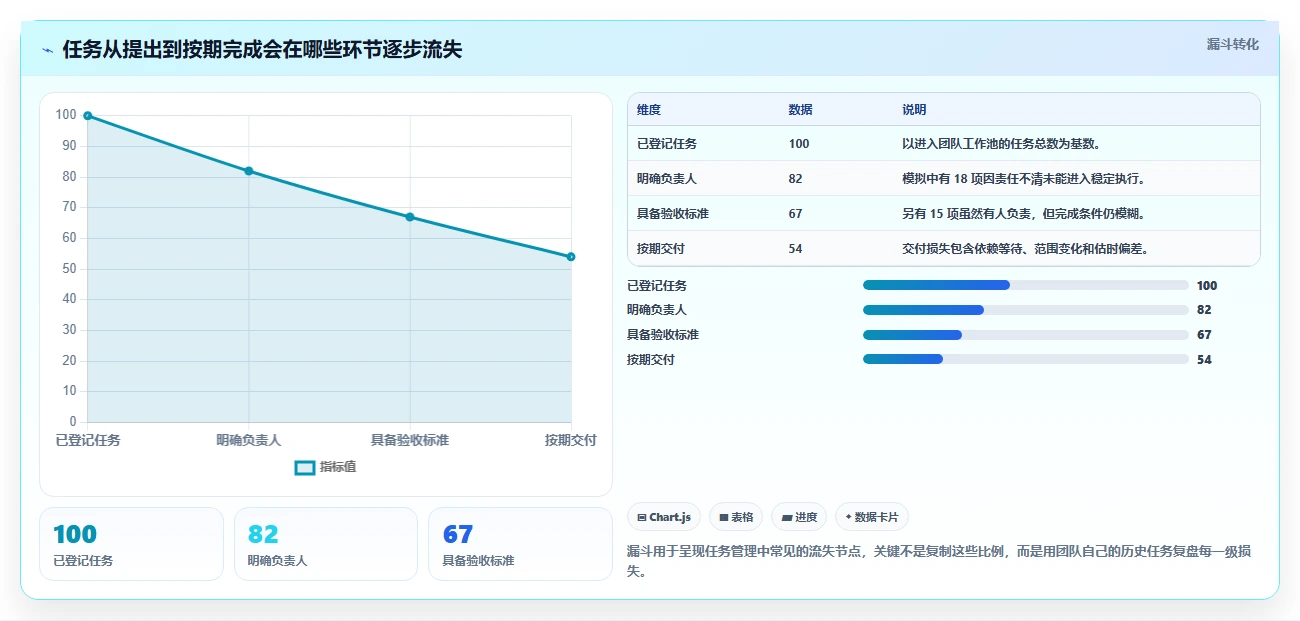
Task: Click the x-axis label 已登记任务 on the chart
Action: pos(88,440)
